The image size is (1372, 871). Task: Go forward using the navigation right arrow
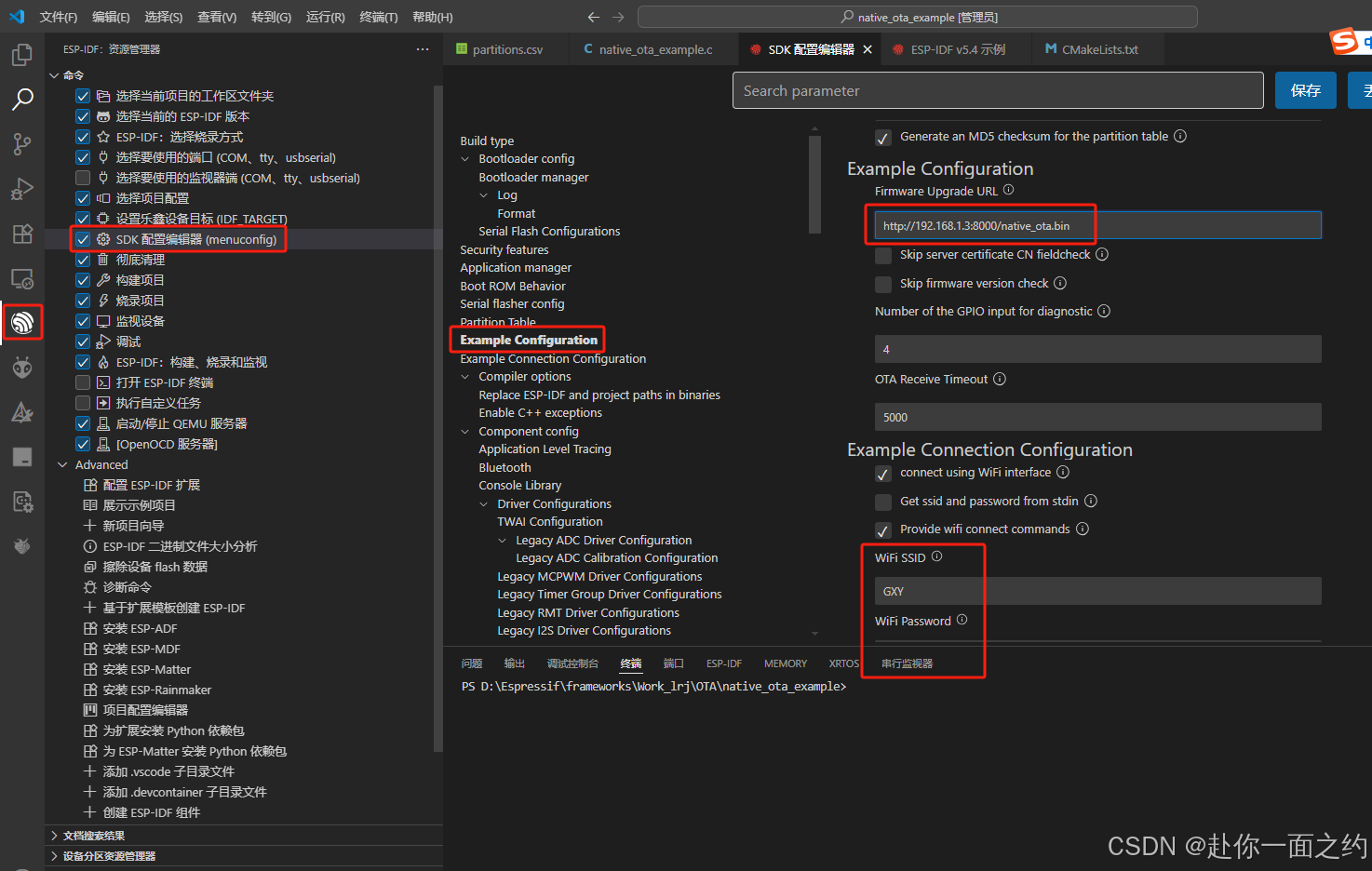click(618, 17)
